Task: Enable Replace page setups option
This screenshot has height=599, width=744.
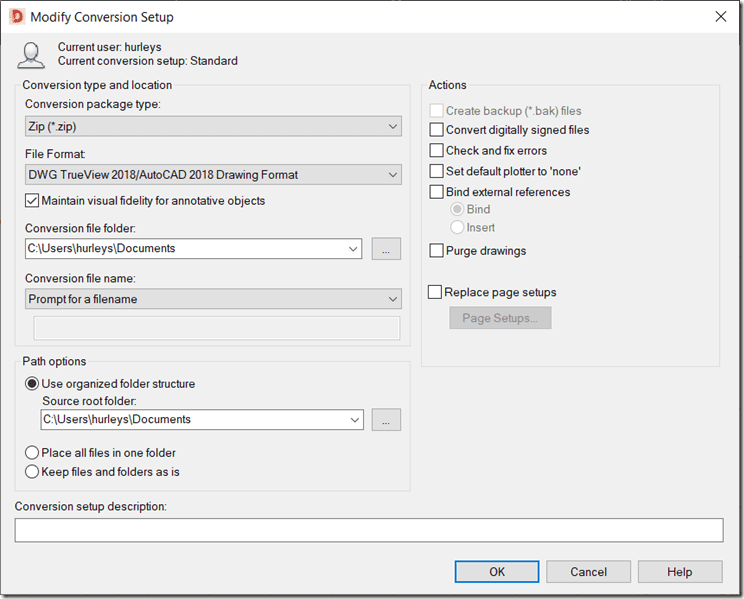Action: 435,293
